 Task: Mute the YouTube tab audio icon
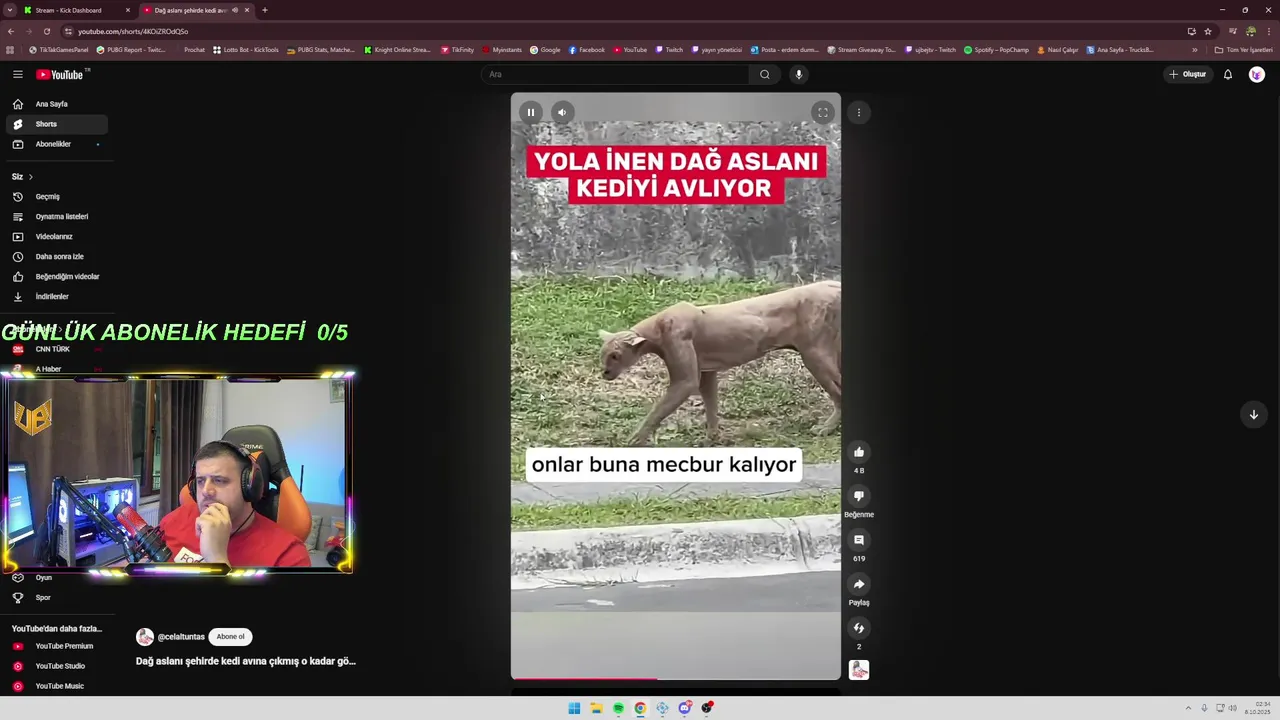click(235, 10)
